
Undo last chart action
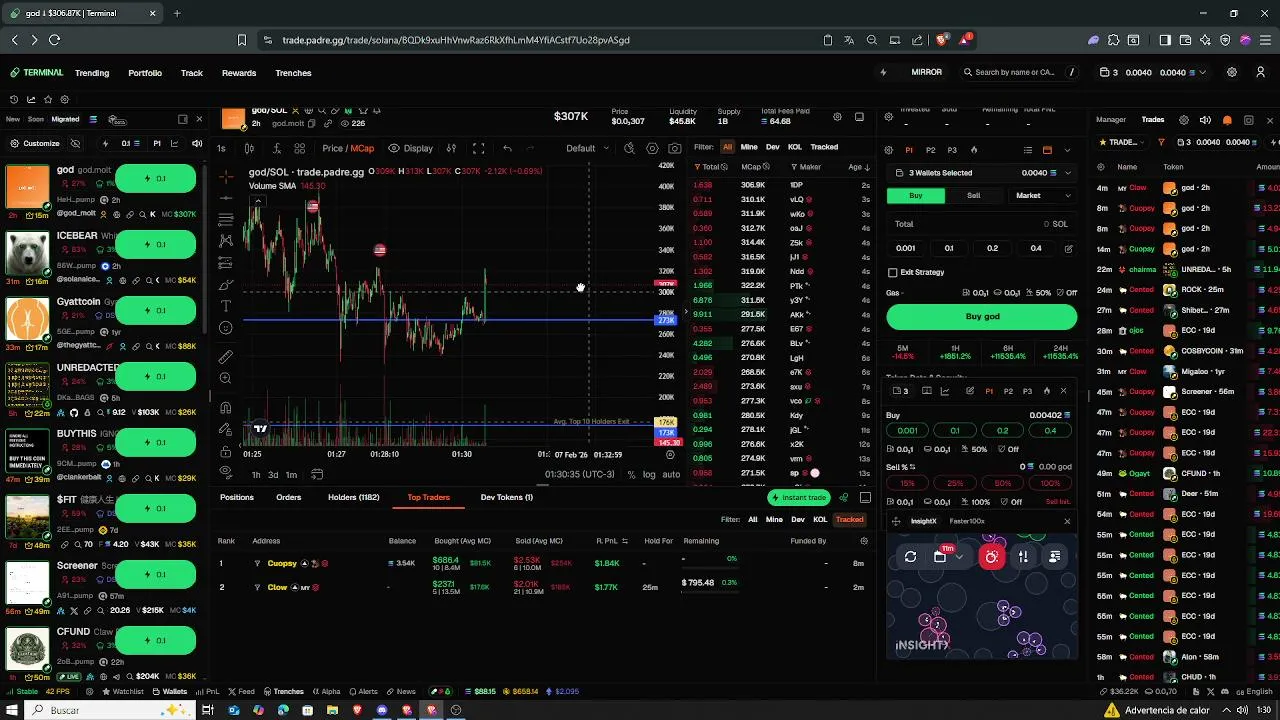[507, 148]
